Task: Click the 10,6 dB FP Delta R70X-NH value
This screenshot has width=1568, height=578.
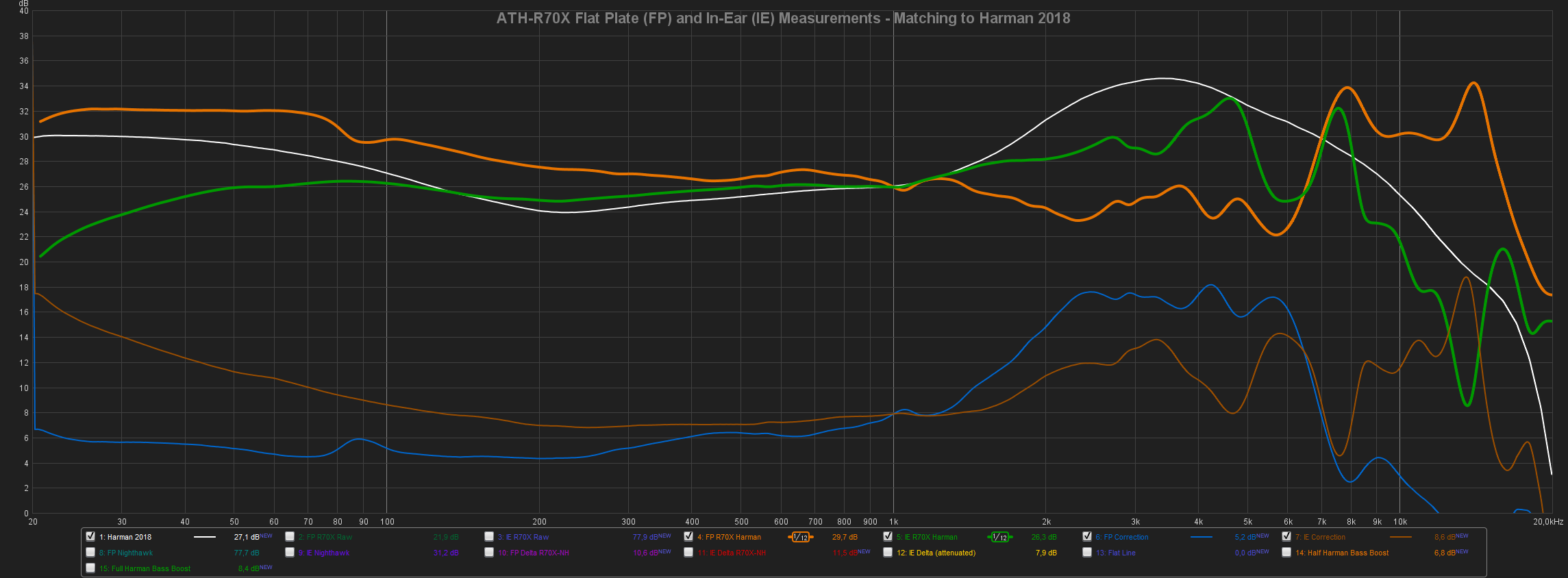Action: [645, 553]
